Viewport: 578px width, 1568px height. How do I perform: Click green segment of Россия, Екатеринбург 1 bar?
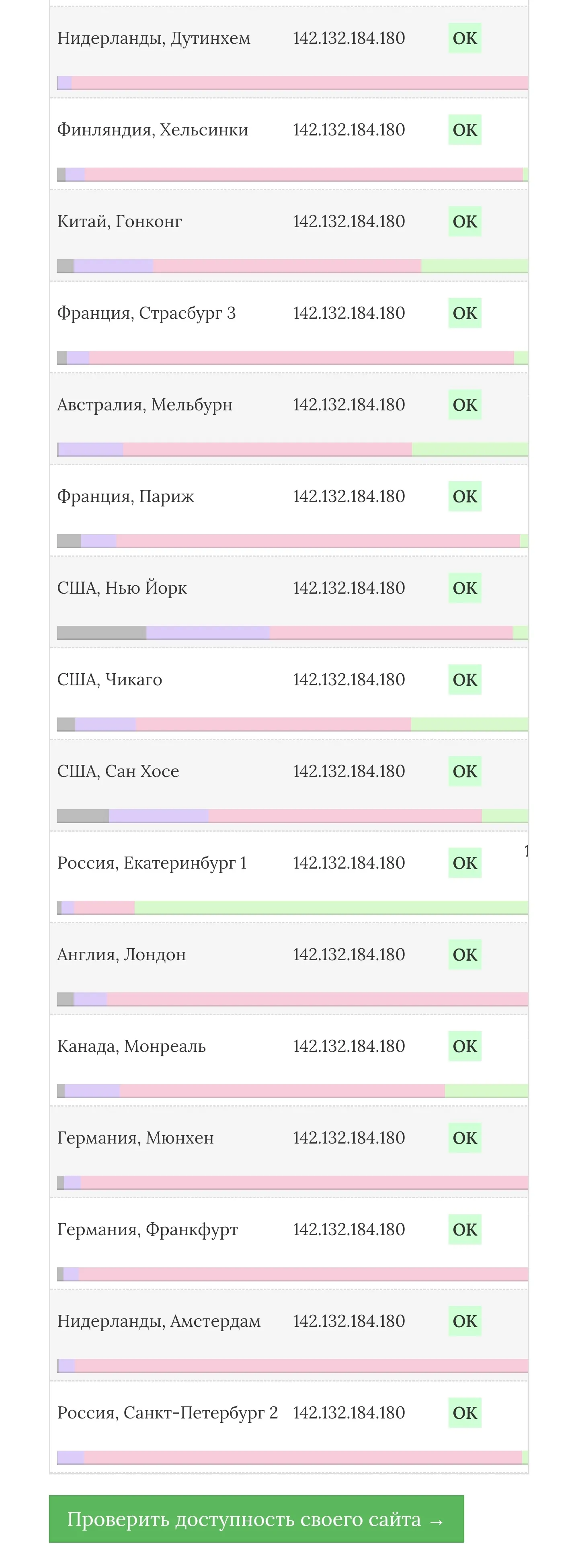coord(331,908)
